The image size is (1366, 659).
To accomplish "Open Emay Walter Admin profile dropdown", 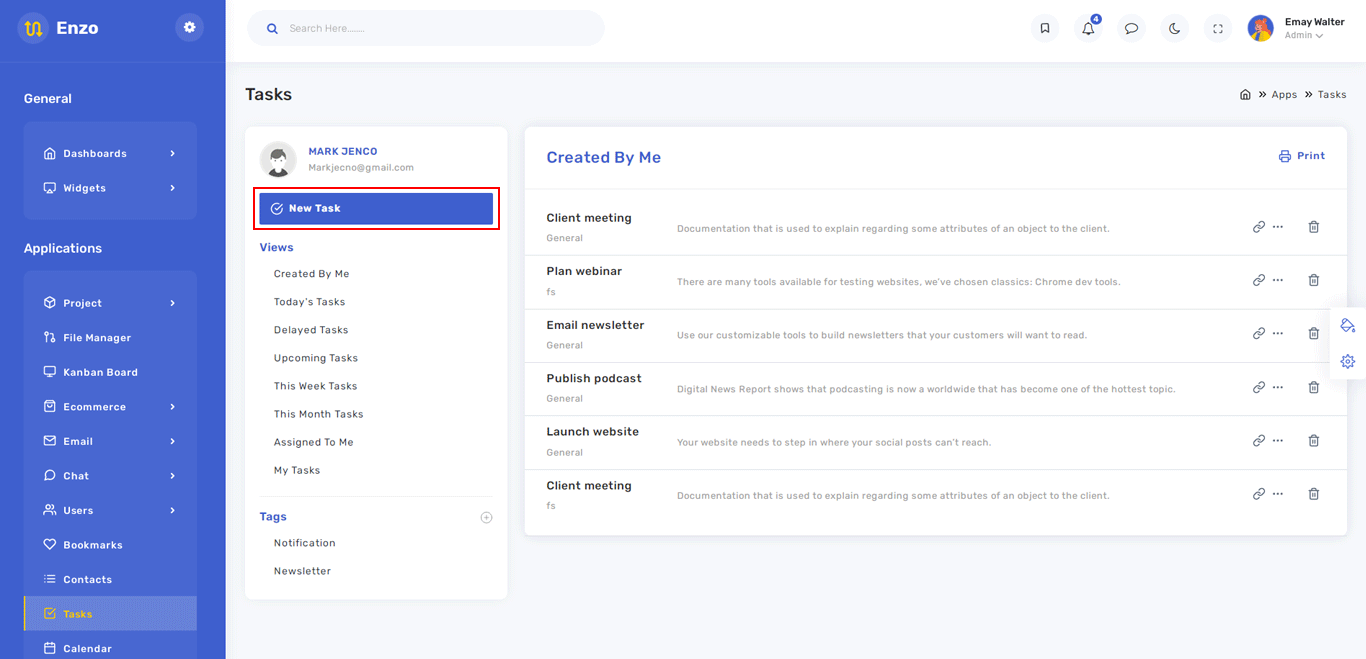I will (x=1297, y=28).
